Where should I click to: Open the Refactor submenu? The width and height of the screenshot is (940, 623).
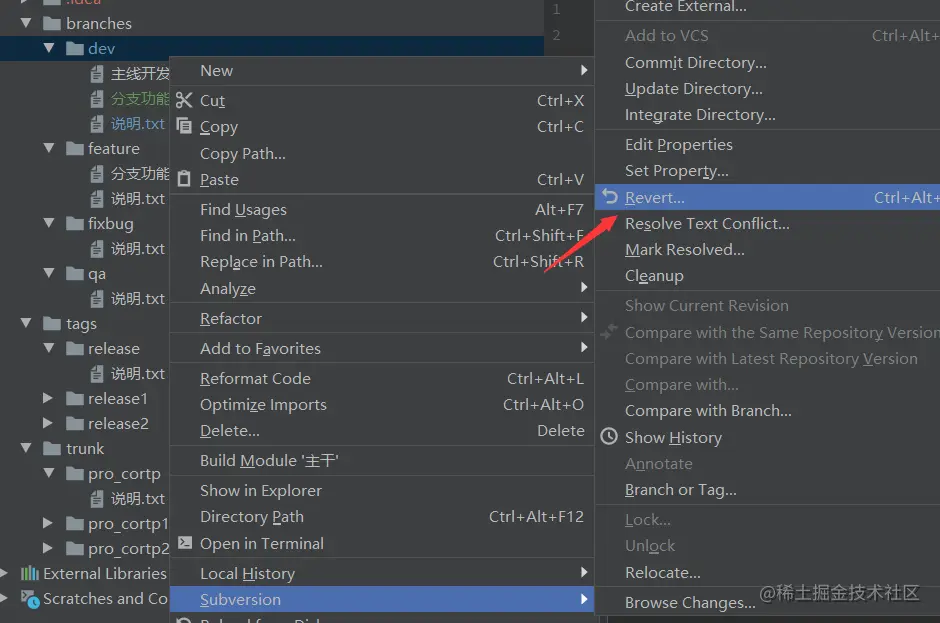(382, 318)
